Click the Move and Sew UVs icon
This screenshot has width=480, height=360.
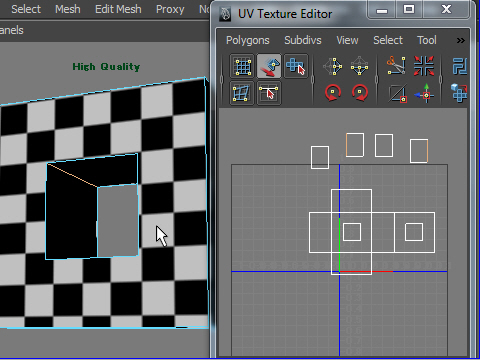pyautogui.click(x=424, y=93)
